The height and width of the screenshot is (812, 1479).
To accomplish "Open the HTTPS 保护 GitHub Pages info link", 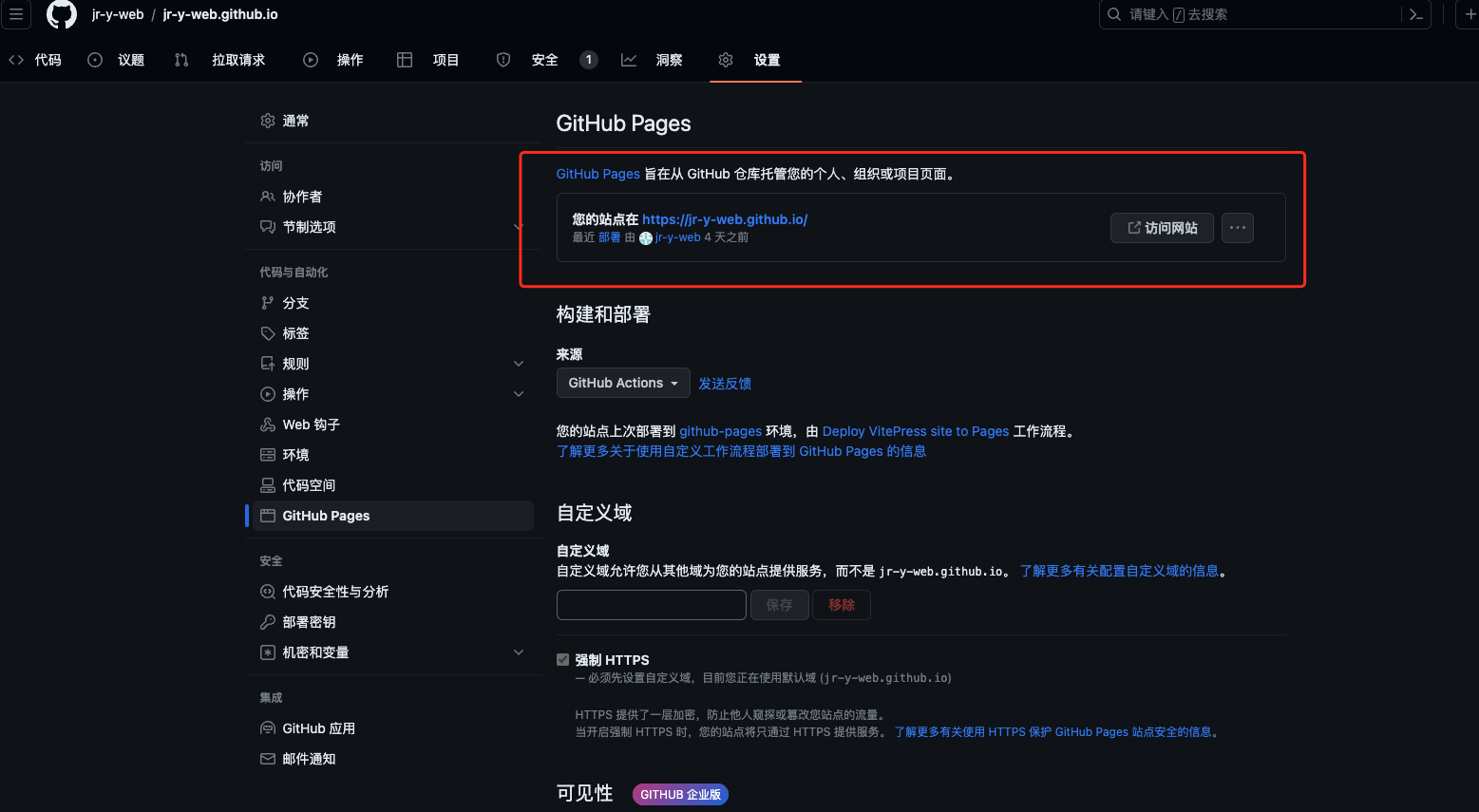I will [1052, 732].
